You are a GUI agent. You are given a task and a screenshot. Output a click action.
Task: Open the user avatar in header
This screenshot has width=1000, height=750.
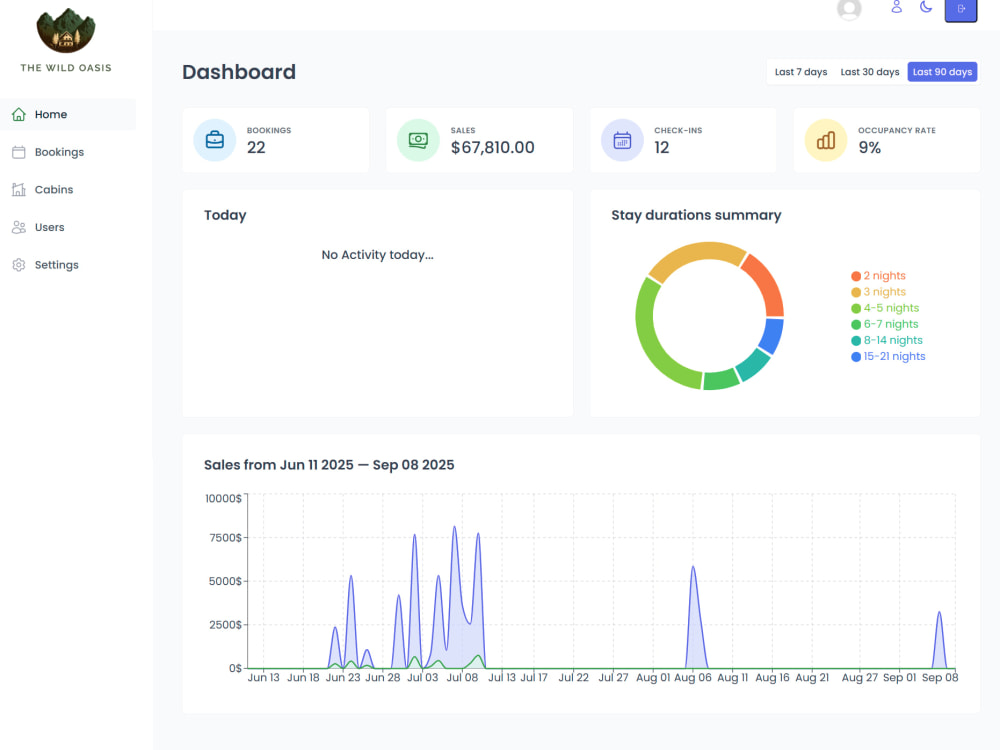849,9
